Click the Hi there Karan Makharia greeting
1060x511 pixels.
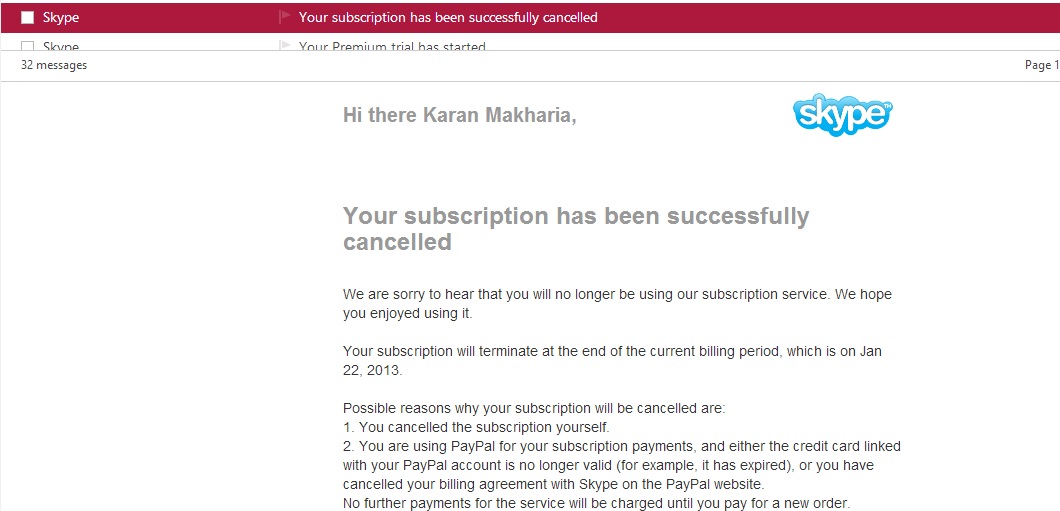460,115
